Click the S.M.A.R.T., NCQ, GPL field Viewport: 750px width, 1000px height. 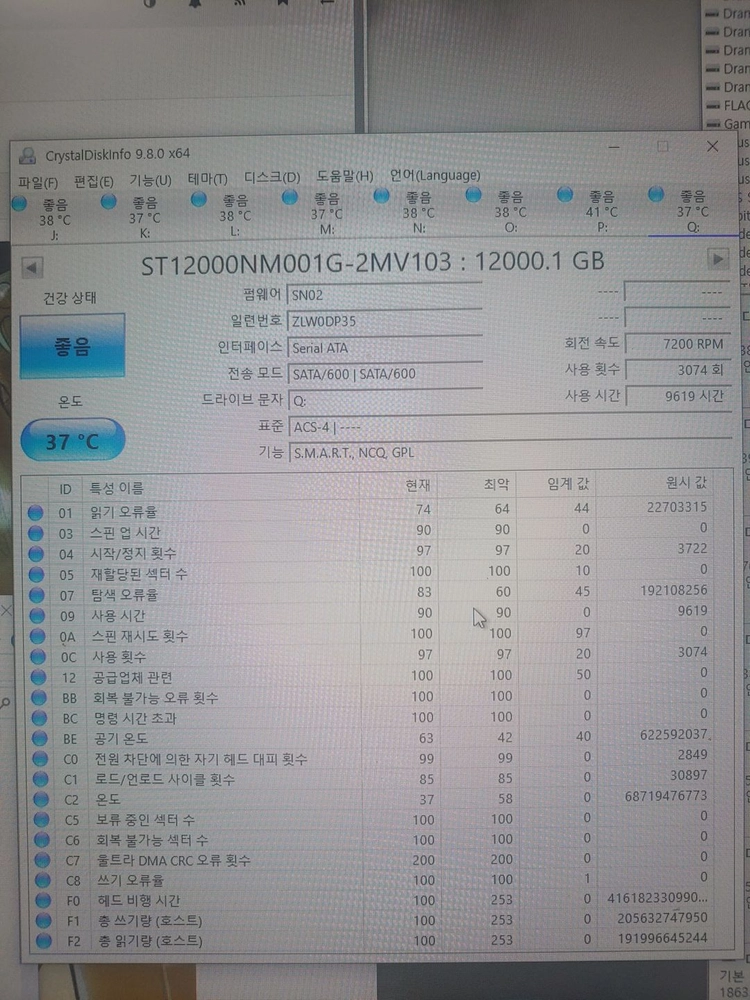click(510, 452)
